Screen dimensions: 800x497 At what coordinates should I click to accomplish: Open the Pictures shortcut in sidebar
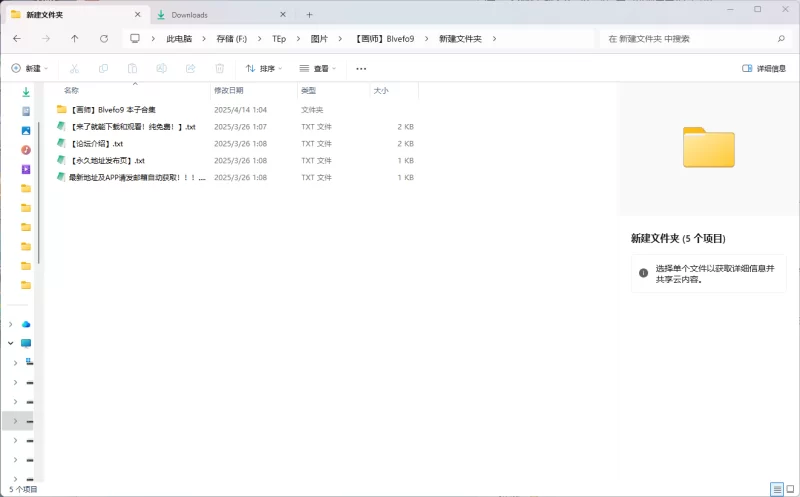click(x=26, y=130)
